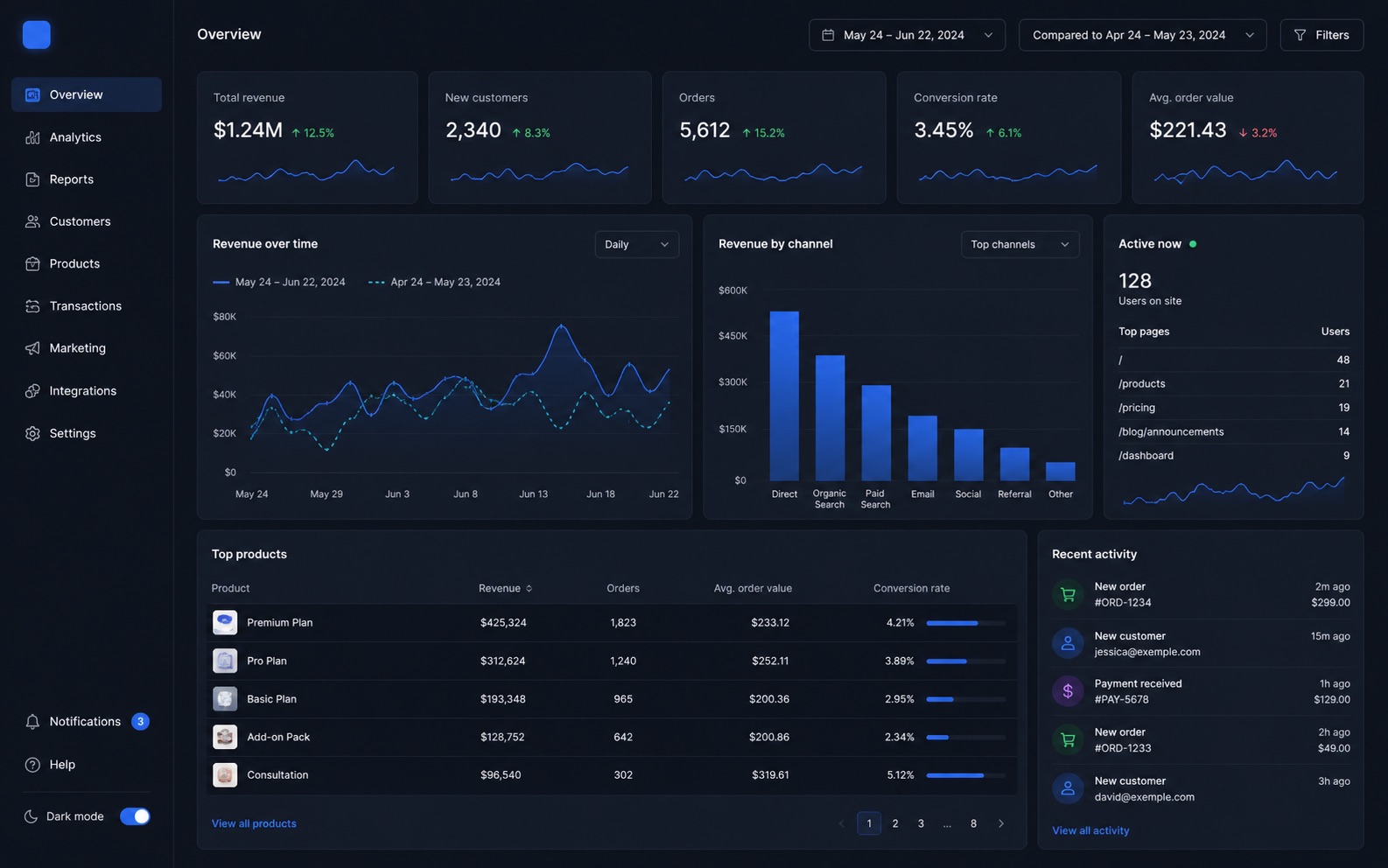Open the May 24 – Jun 22 date dropdown
The width and height of the screenshot is (1388, 868).
(x=907, y=35)
